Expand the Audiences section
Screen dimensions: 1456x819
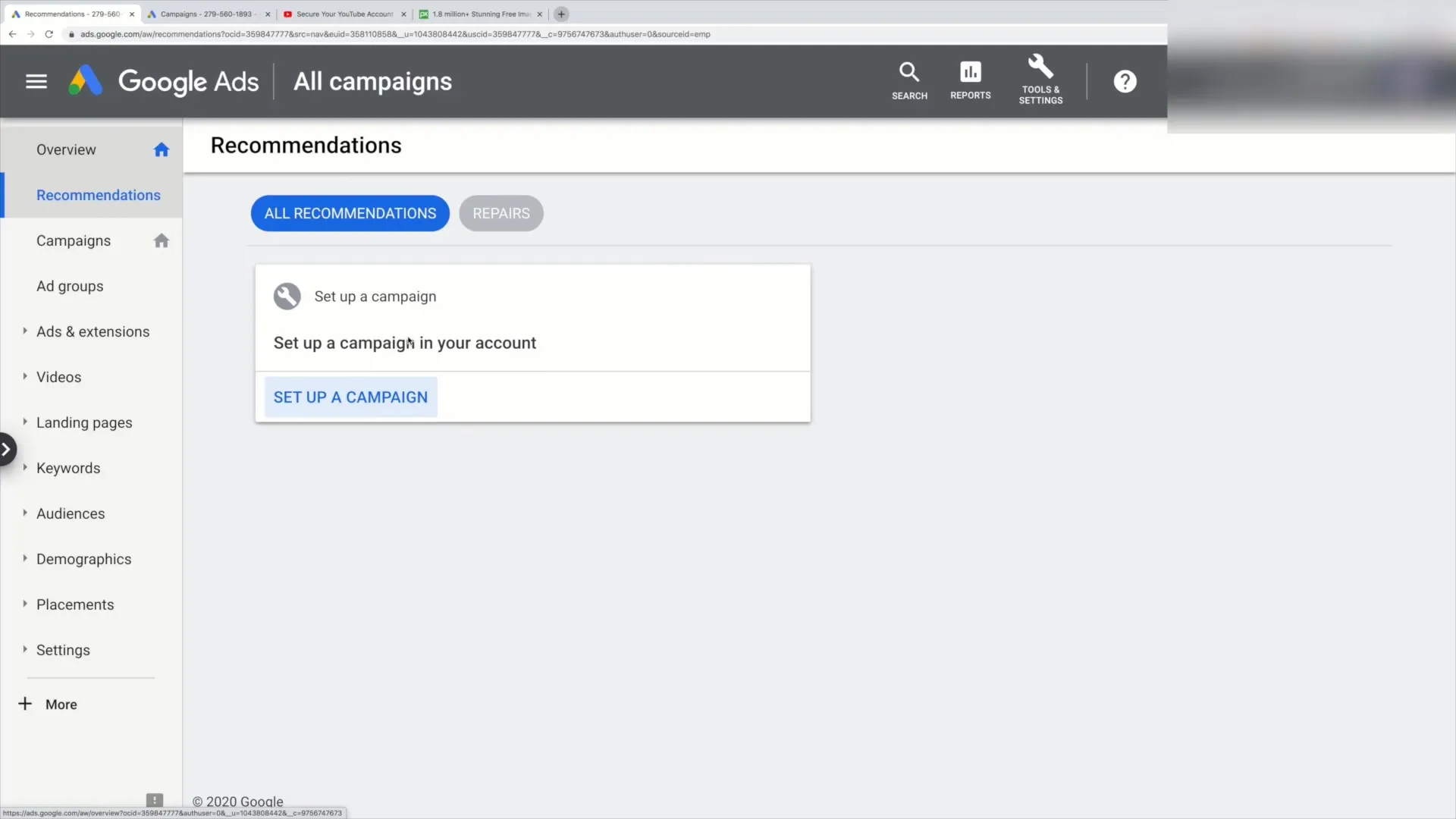pyautogui.click(x=24, y=513)
